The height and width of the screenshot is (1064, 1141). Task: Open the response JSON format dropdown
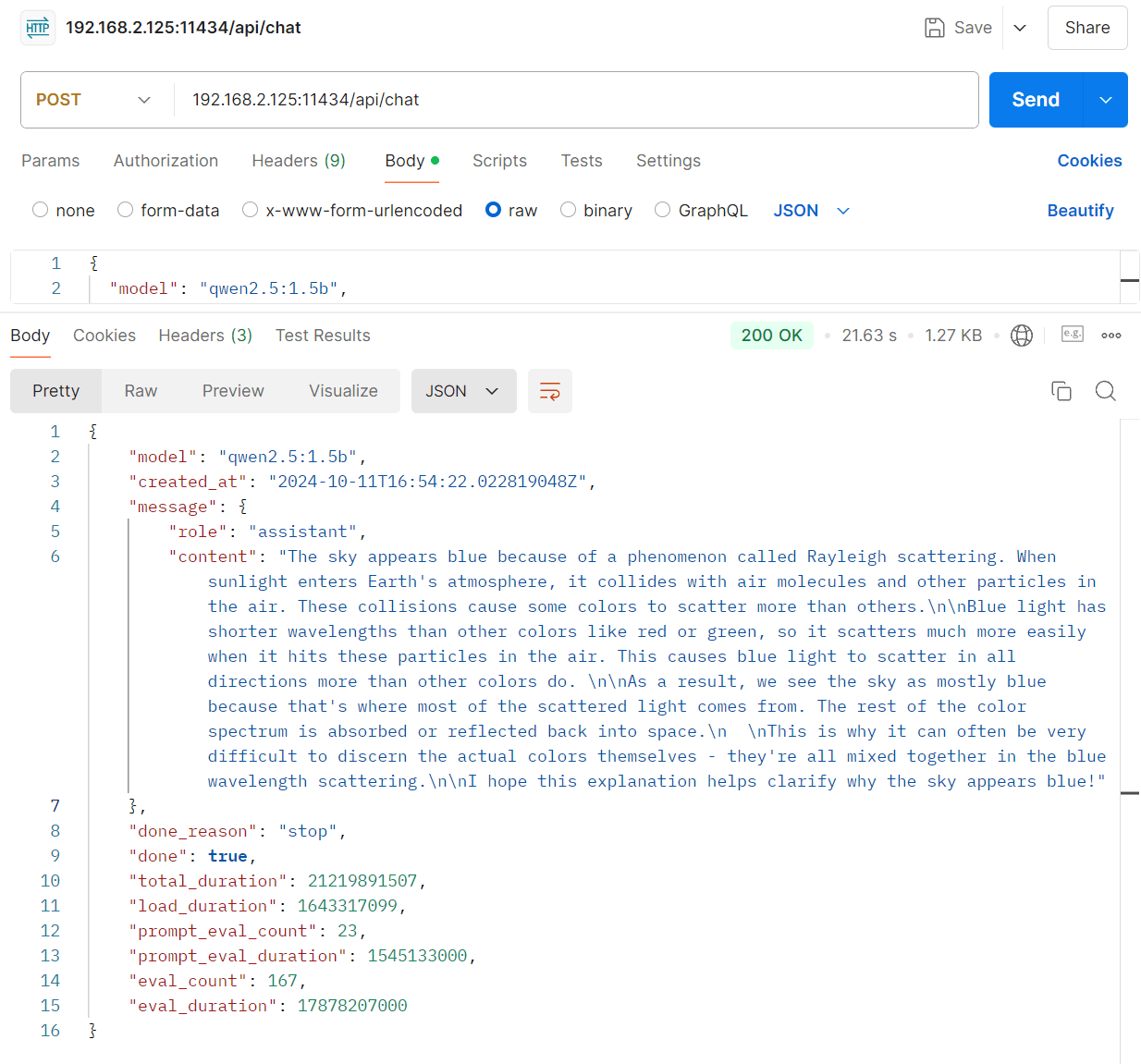coord(463,391)
